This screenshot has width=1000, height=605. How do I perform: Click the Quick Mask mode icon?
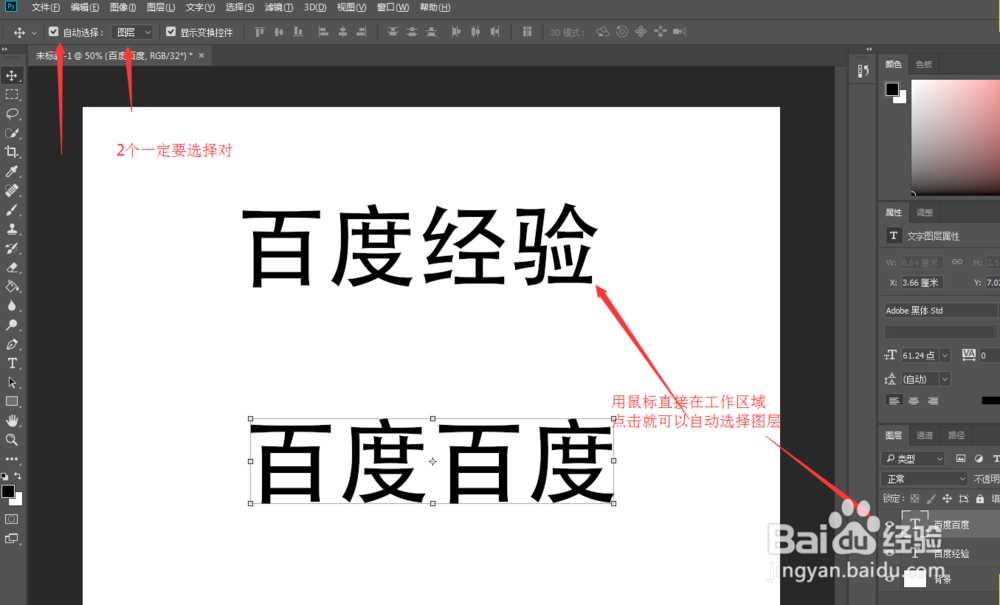click(11, 519)
